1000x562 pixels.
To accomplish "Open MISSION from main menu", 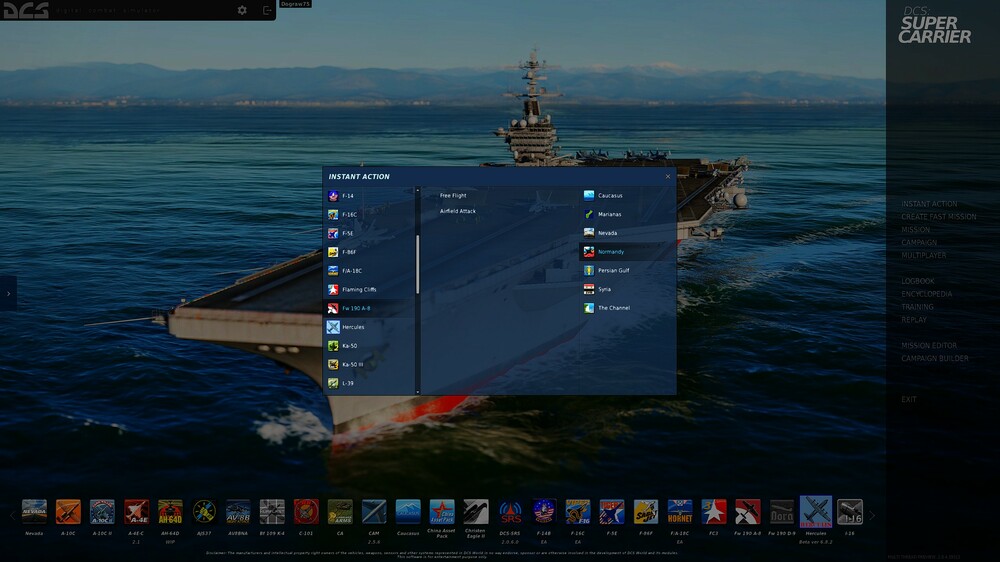I will [915, 230].
